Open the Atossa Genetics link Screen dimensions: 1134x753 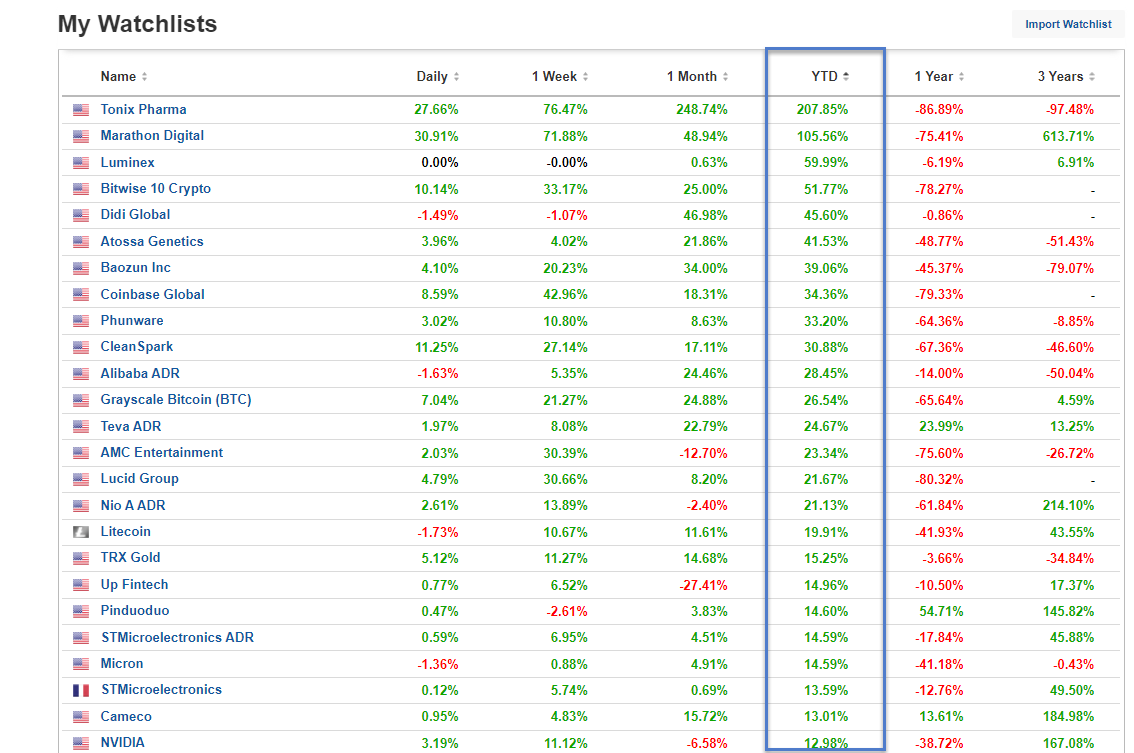click(152, 241)
